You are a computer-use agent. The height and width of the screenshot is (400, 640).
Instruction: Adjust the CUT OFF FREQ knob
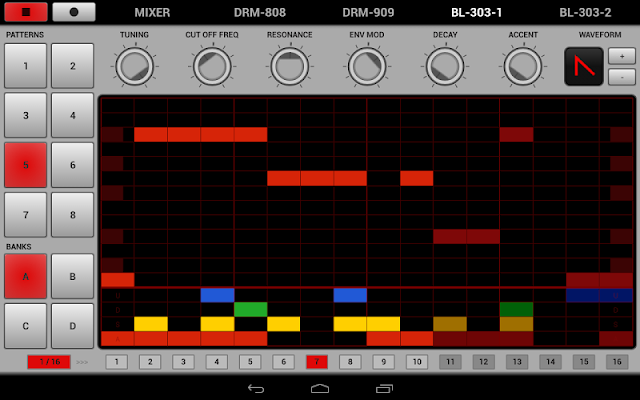212,66
